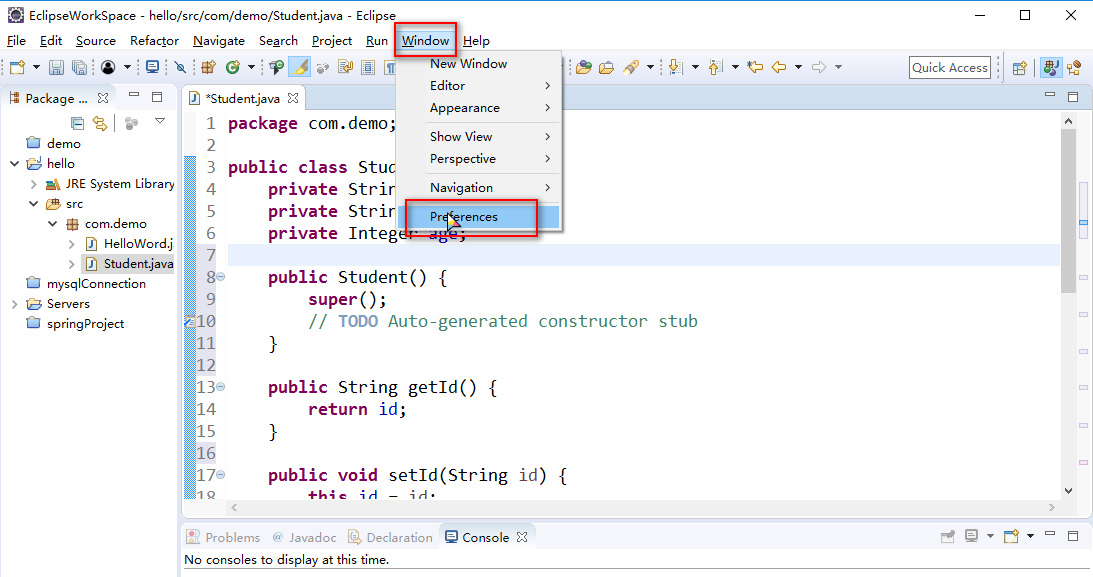1093x577 pixels.
Task: Click the Last Edit Location icon
Action: point(755,67)
